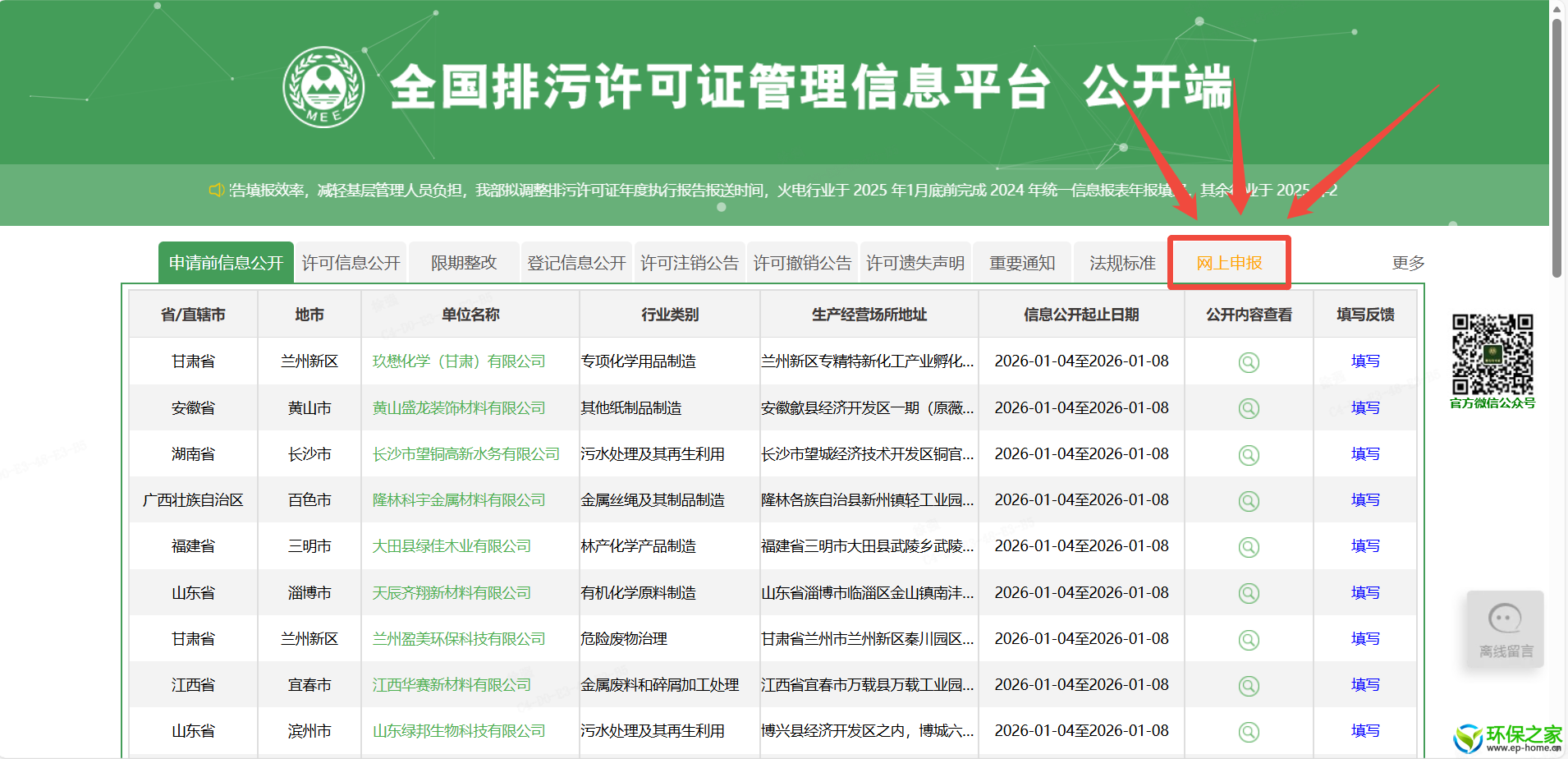
Task: Click view icon in 隆林科宇金属材料有限公司 row
Action: (1248, 501)
